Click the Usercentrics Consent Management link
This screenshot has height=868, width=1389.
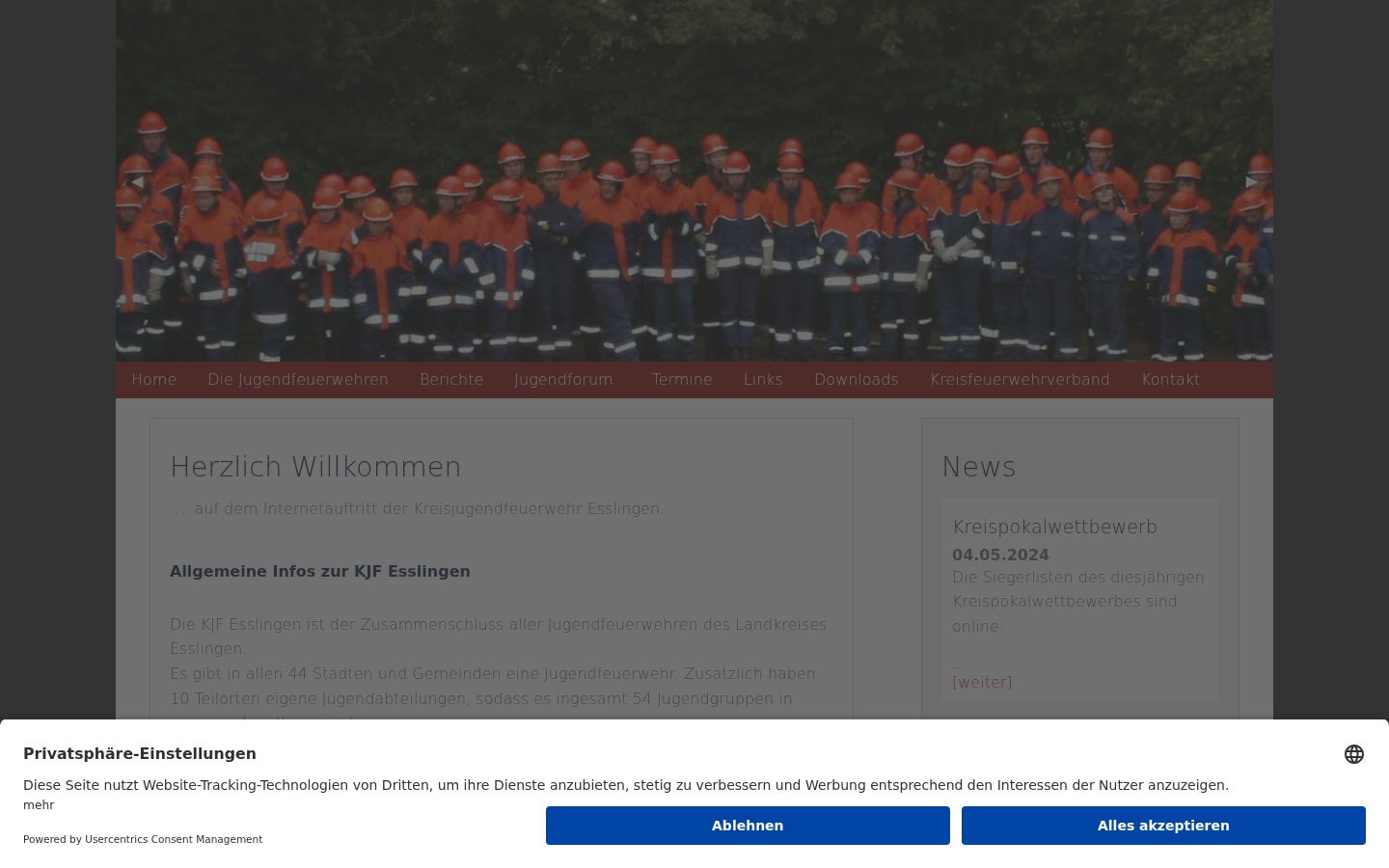tap(174, 839)
